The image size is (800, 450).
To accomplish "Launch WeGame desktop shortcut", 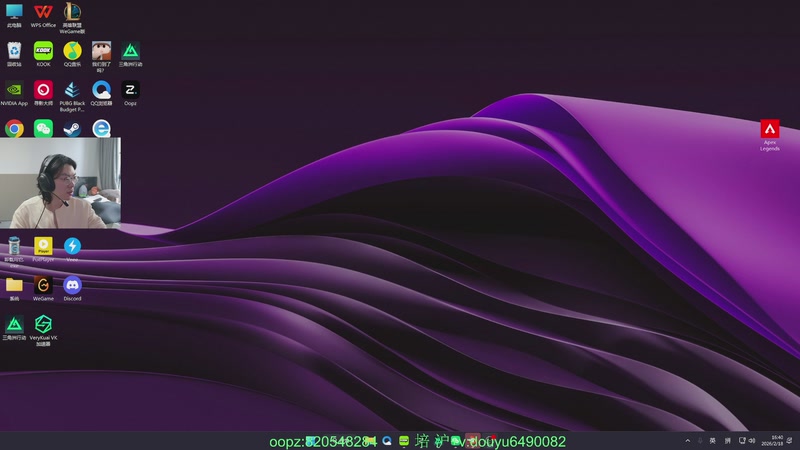I will point(43,289).
